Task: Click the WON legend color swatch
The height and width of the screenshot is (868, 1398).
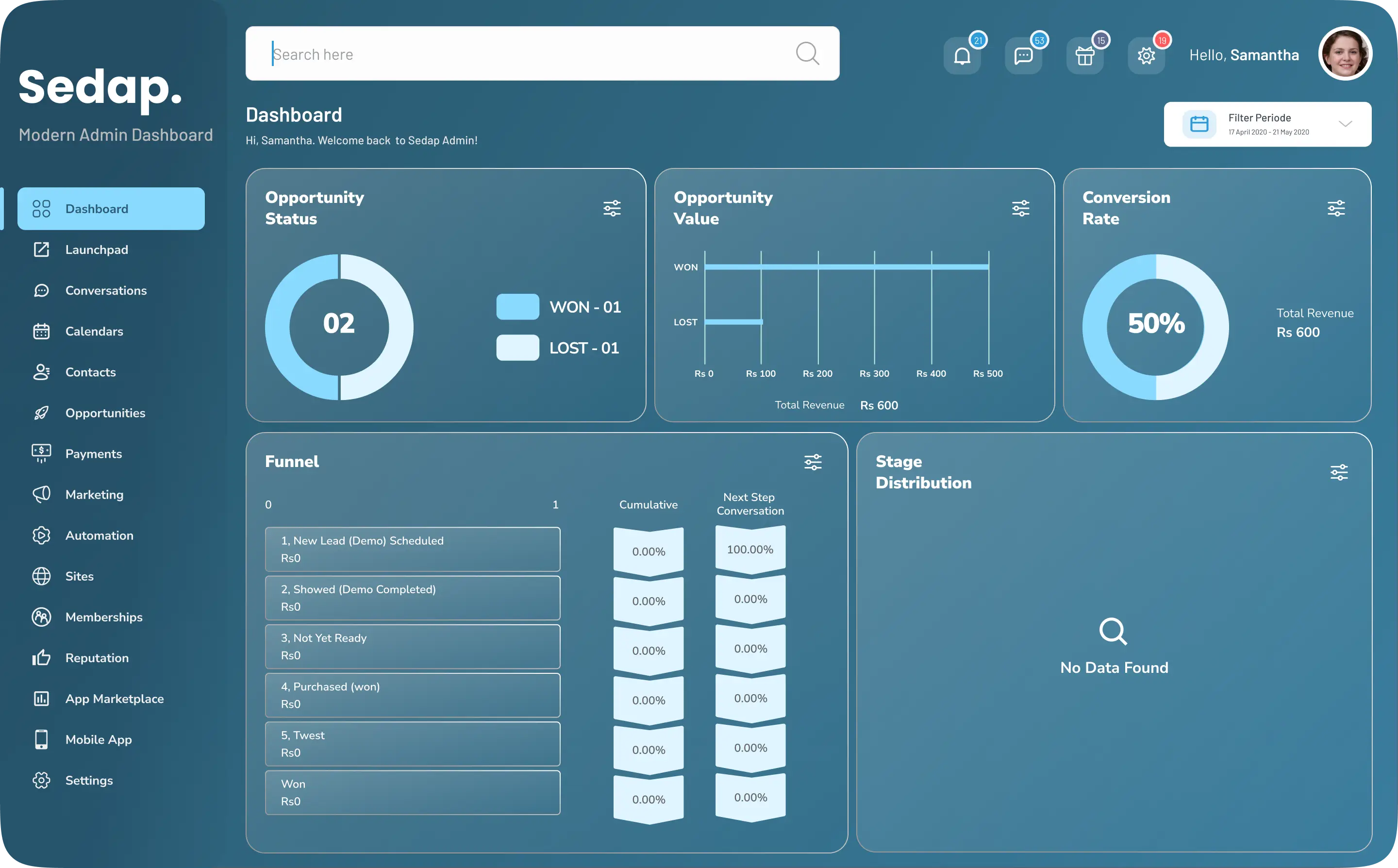Action: pyautogui.click(x=517, y=306)
